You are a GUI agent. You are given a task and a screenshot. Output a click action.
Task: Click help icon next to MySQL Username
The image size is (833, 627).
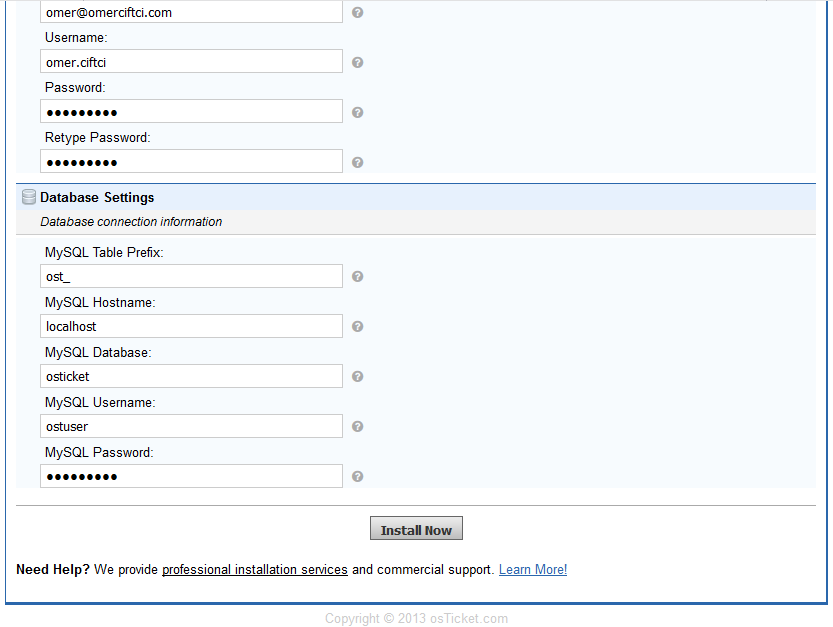click(x=357, y=427)
